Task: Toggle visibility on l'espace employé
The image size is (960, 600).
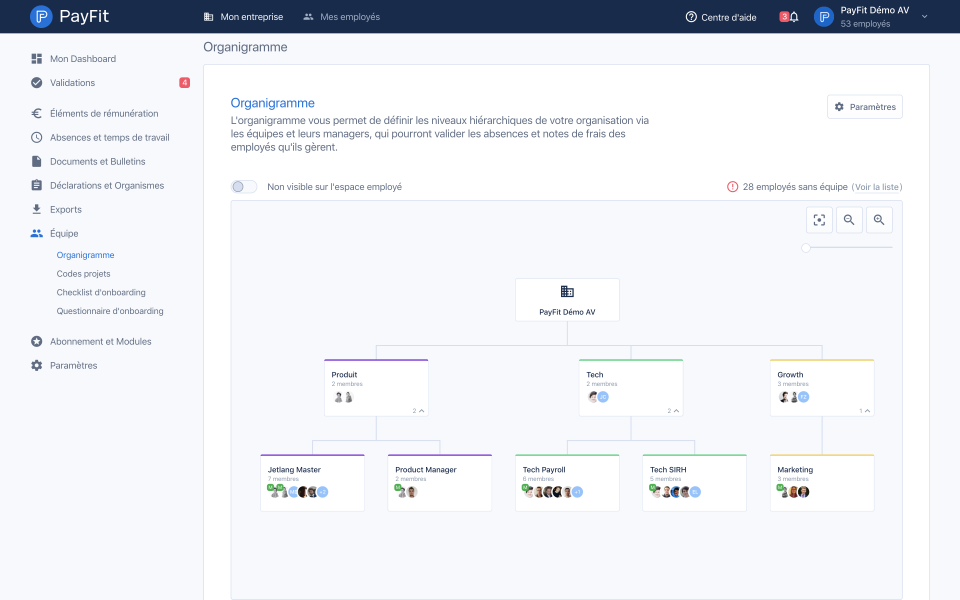Action: [244, 187]
